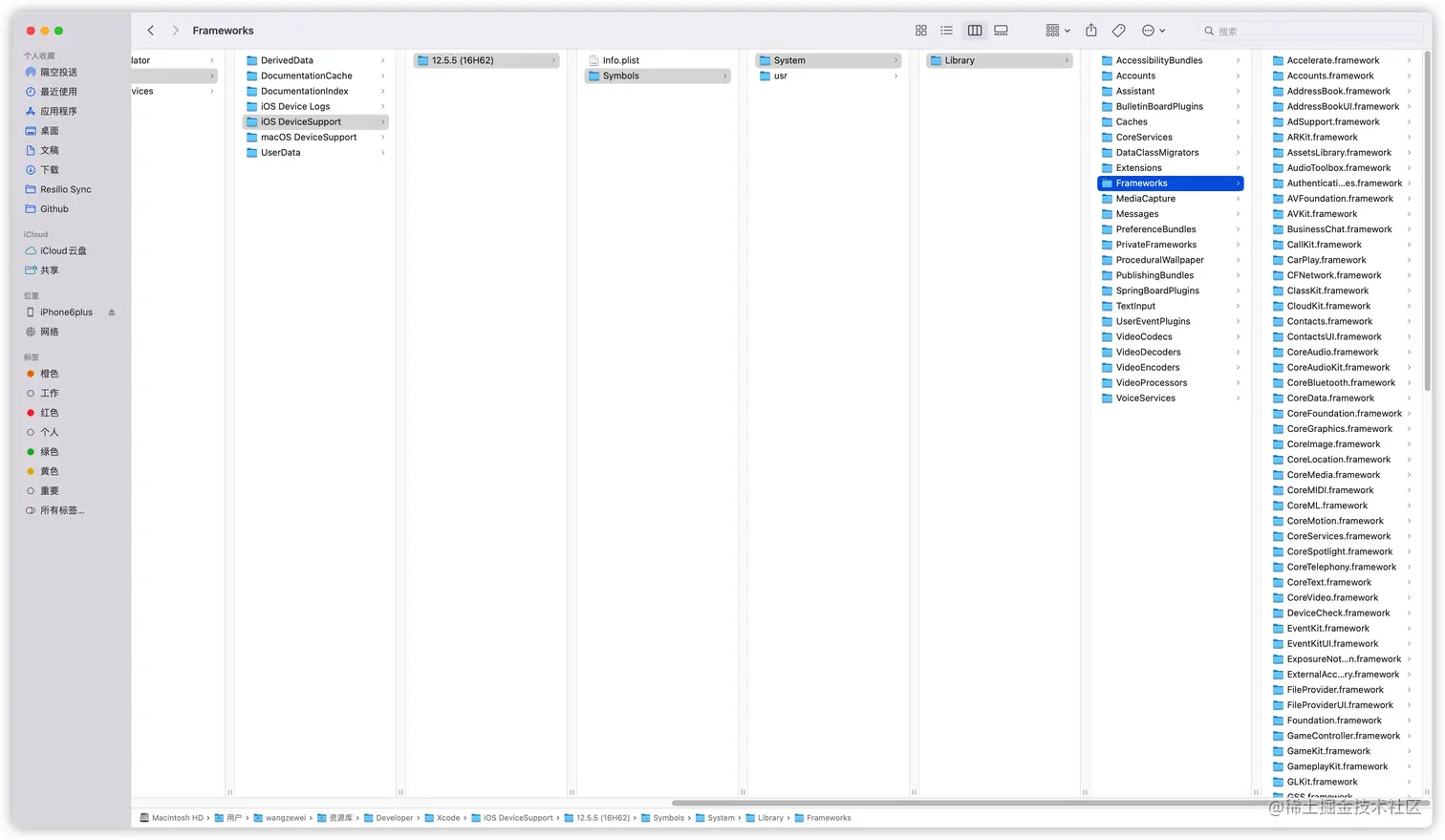Select the 12.5.5 (16H62) folder
This screenshot has width=1445, height=840.
click(486, 60)
